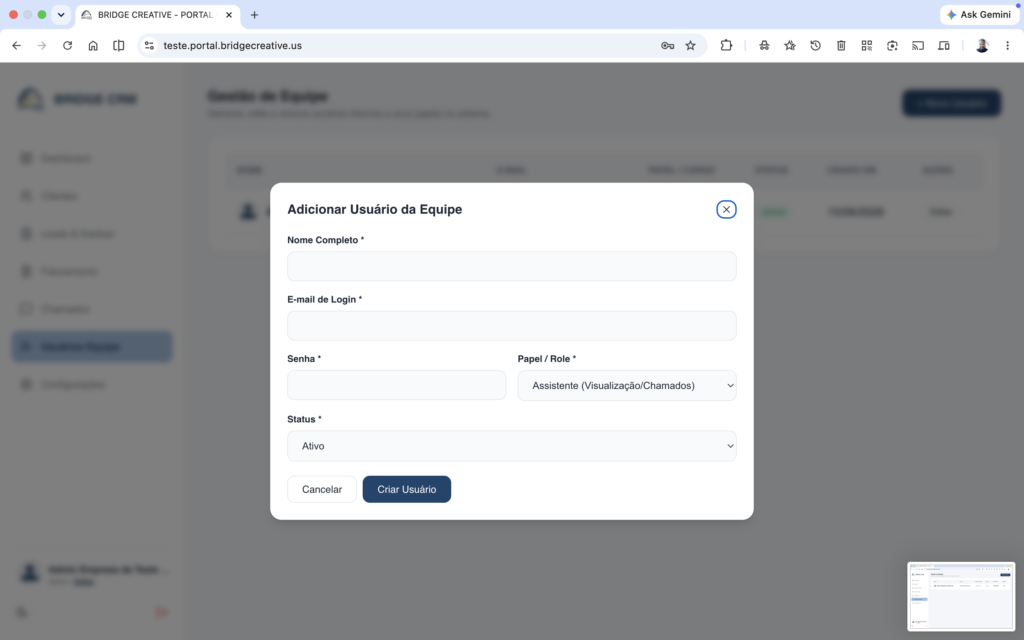1024x640 pixels.
Task: Expand the tab search dropdown arrow
Action: [x=61, y=14]
